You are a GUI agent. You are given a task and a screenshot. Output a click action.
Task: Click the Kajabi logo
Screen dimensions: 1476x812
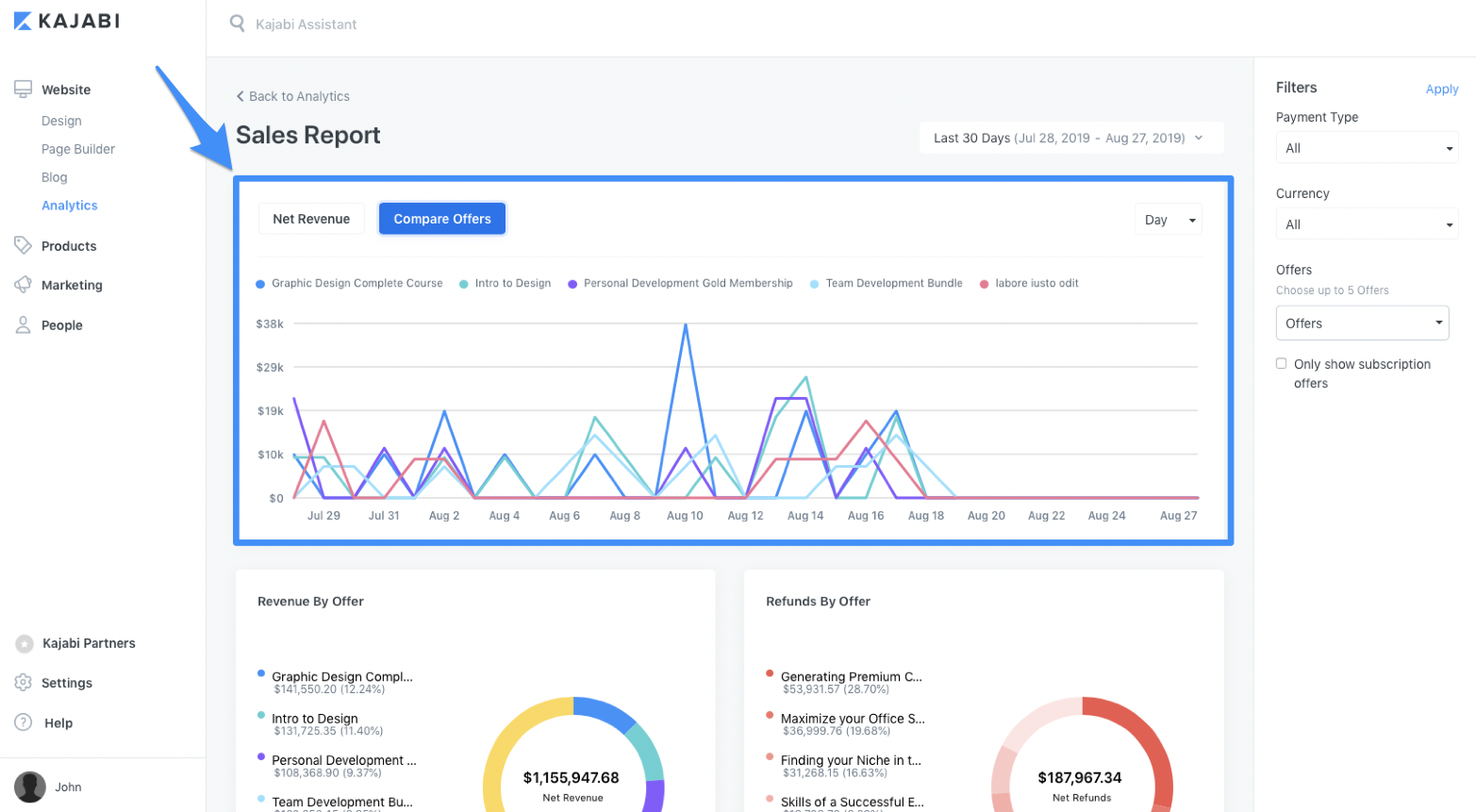tap(67, 21)
